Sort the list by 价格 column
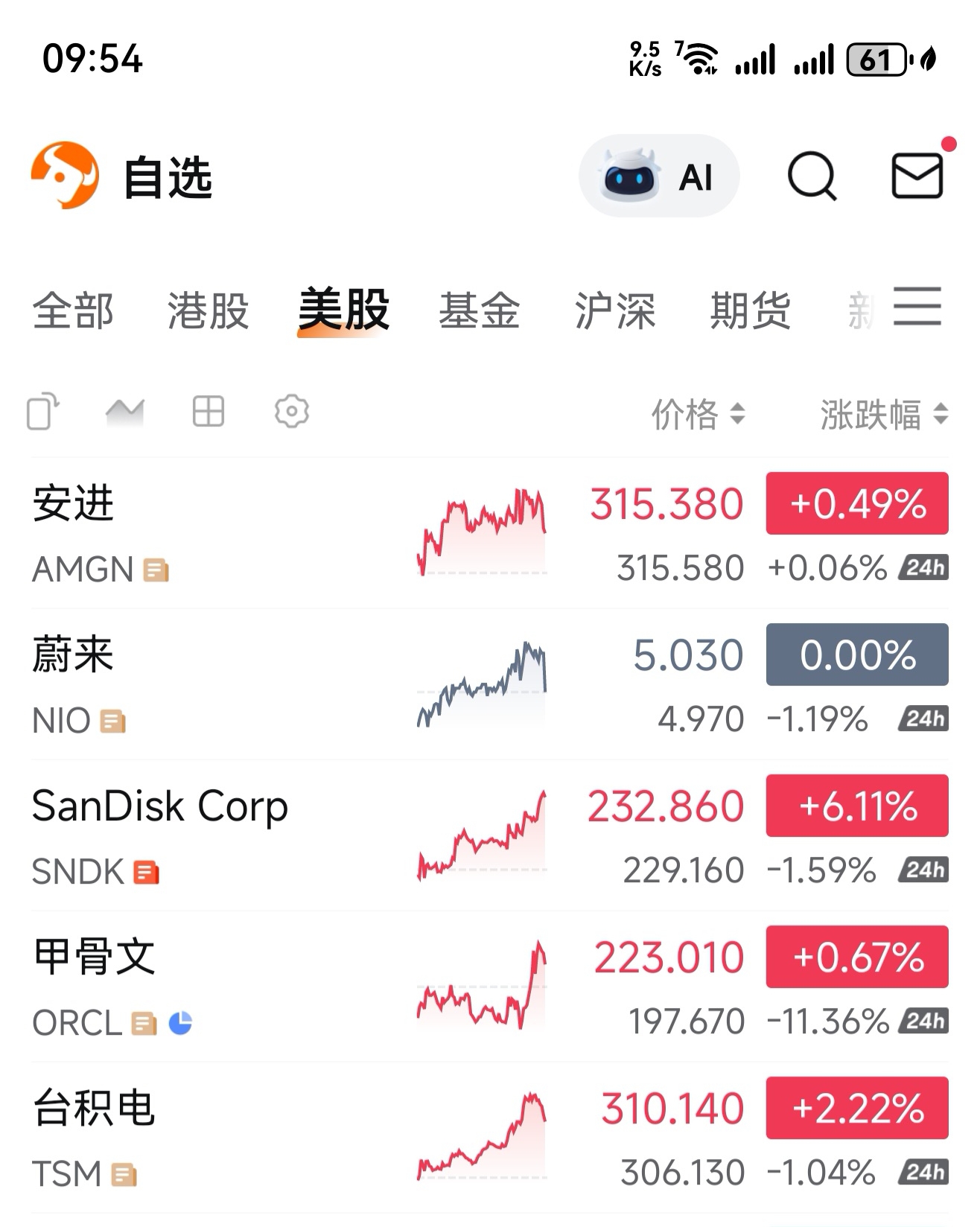Screen dimensions: 980x1227 pyautogui.click(x=697, y=414)
